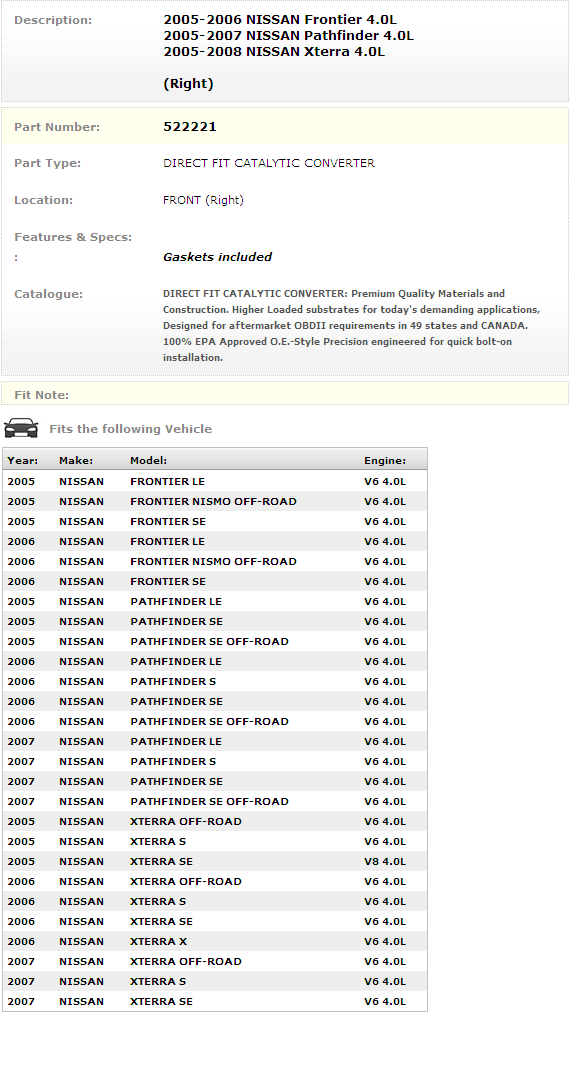570x1080 pixels.
Task: Click the DIRECT FIT CATALYTIC CONVERTER part type
Action: tap(268, 163)
